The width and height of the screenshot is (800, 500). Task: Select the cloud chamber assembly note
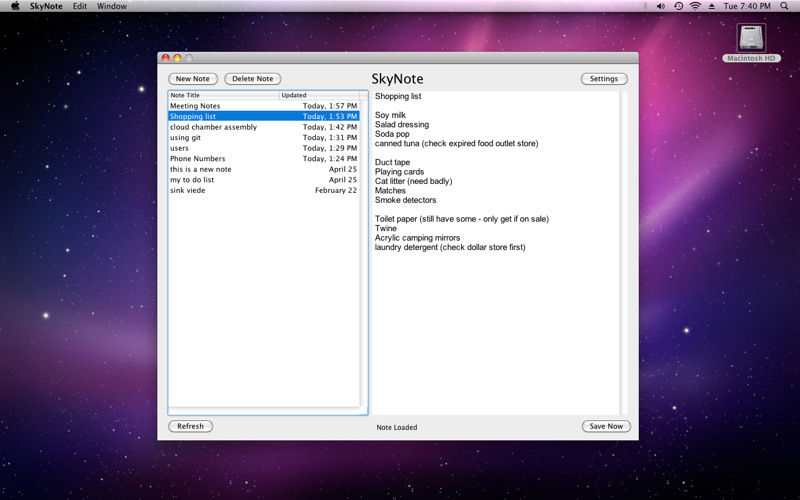point(264,127)
